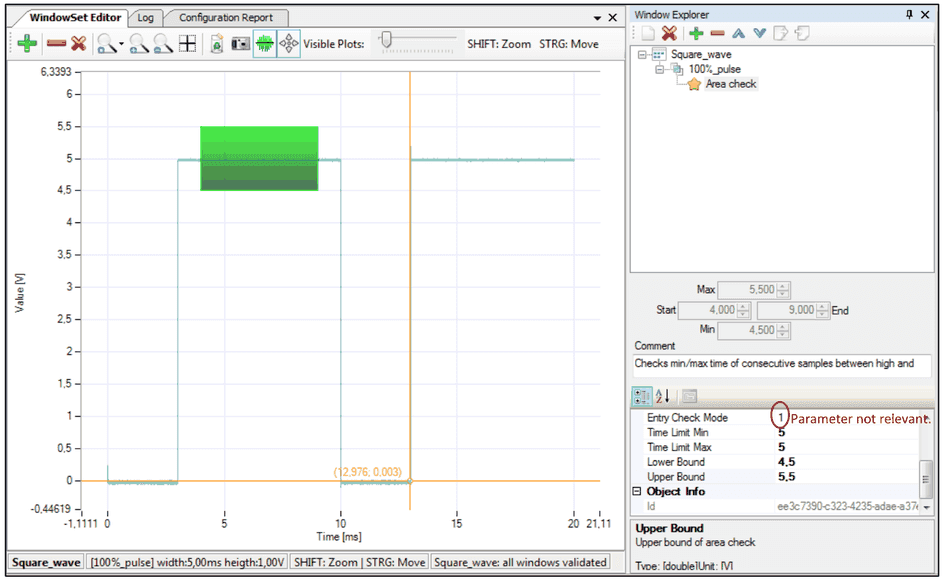Click the Id property value
Viewport: 943px width, 580px height.
847,507
